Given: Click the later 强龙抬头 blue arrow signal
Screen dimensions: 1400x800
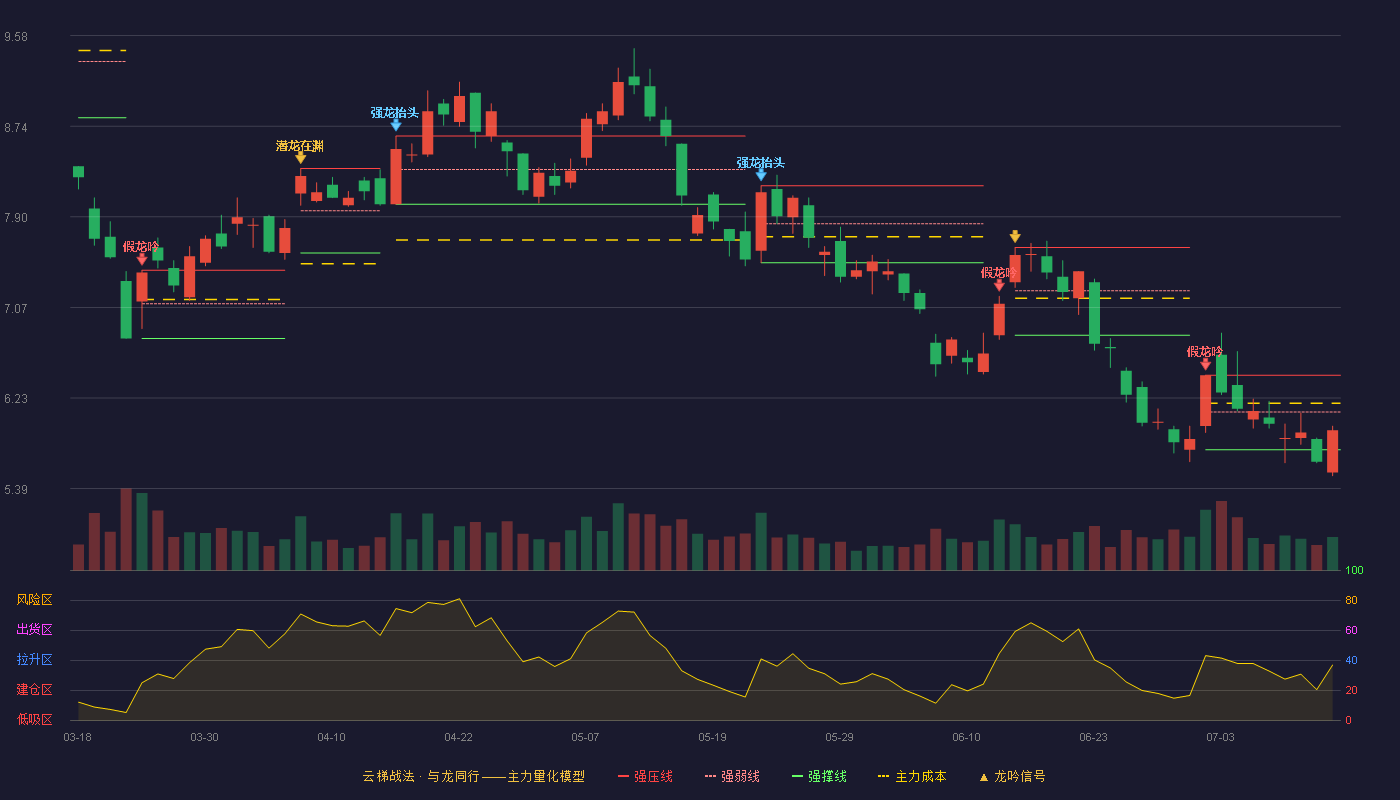Looking at the screenshot, I should (761, 175).
